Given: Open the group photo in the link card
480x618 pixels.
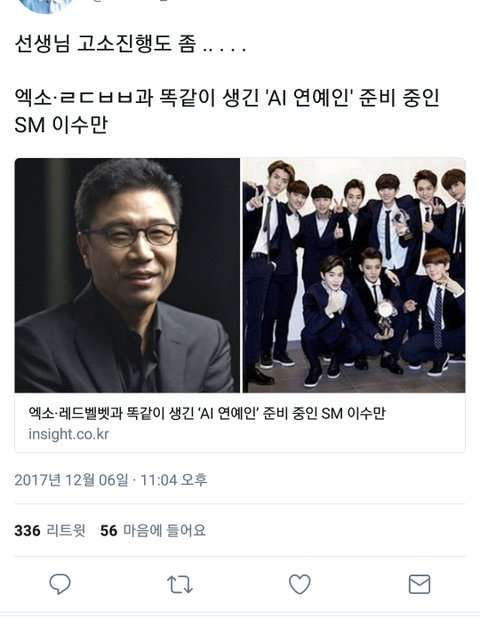Looking at the screenshot, I should pos(353,275).
